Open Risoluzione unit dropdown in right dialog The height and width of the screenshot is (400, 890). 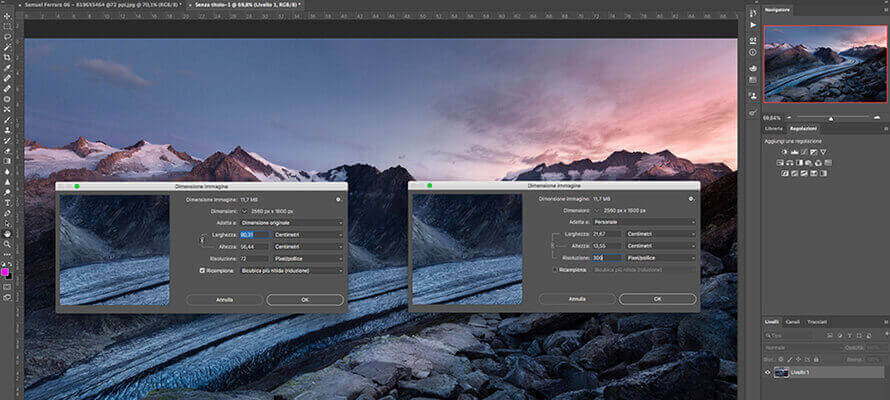[661, 258]
